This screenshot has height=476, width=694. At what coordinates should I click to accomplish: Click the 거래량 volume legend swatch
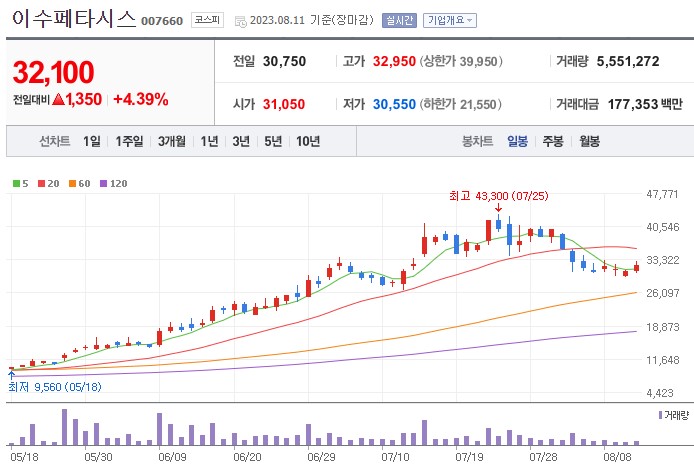tap(660, 415)
